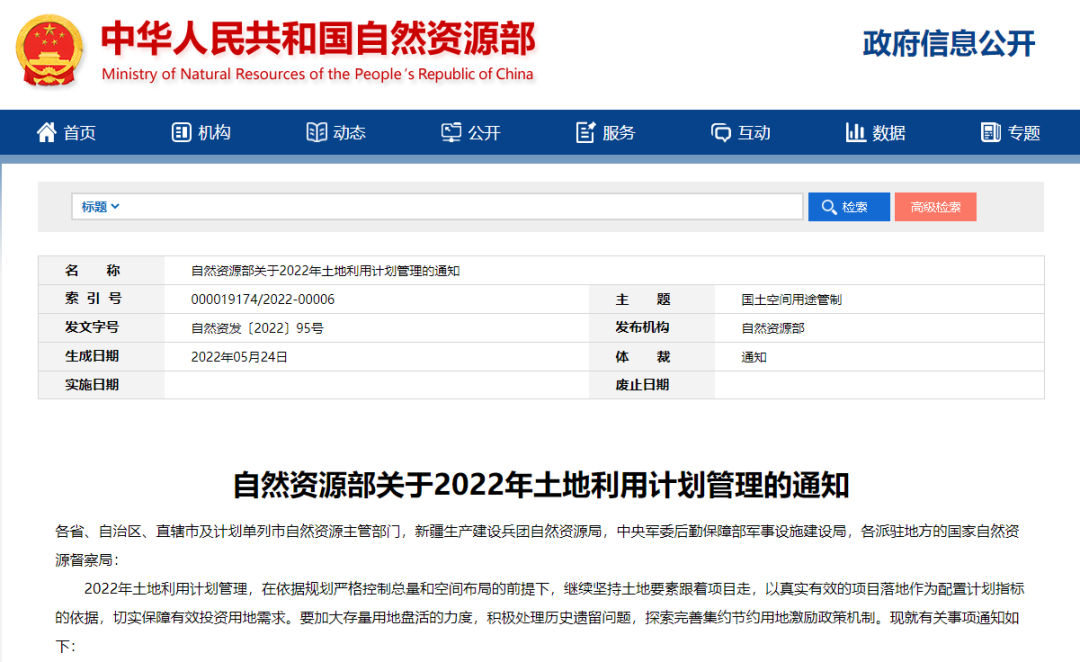
Task: Click the ministry name title 中华人民共和国自然资源部
Action: click(318, 38)
